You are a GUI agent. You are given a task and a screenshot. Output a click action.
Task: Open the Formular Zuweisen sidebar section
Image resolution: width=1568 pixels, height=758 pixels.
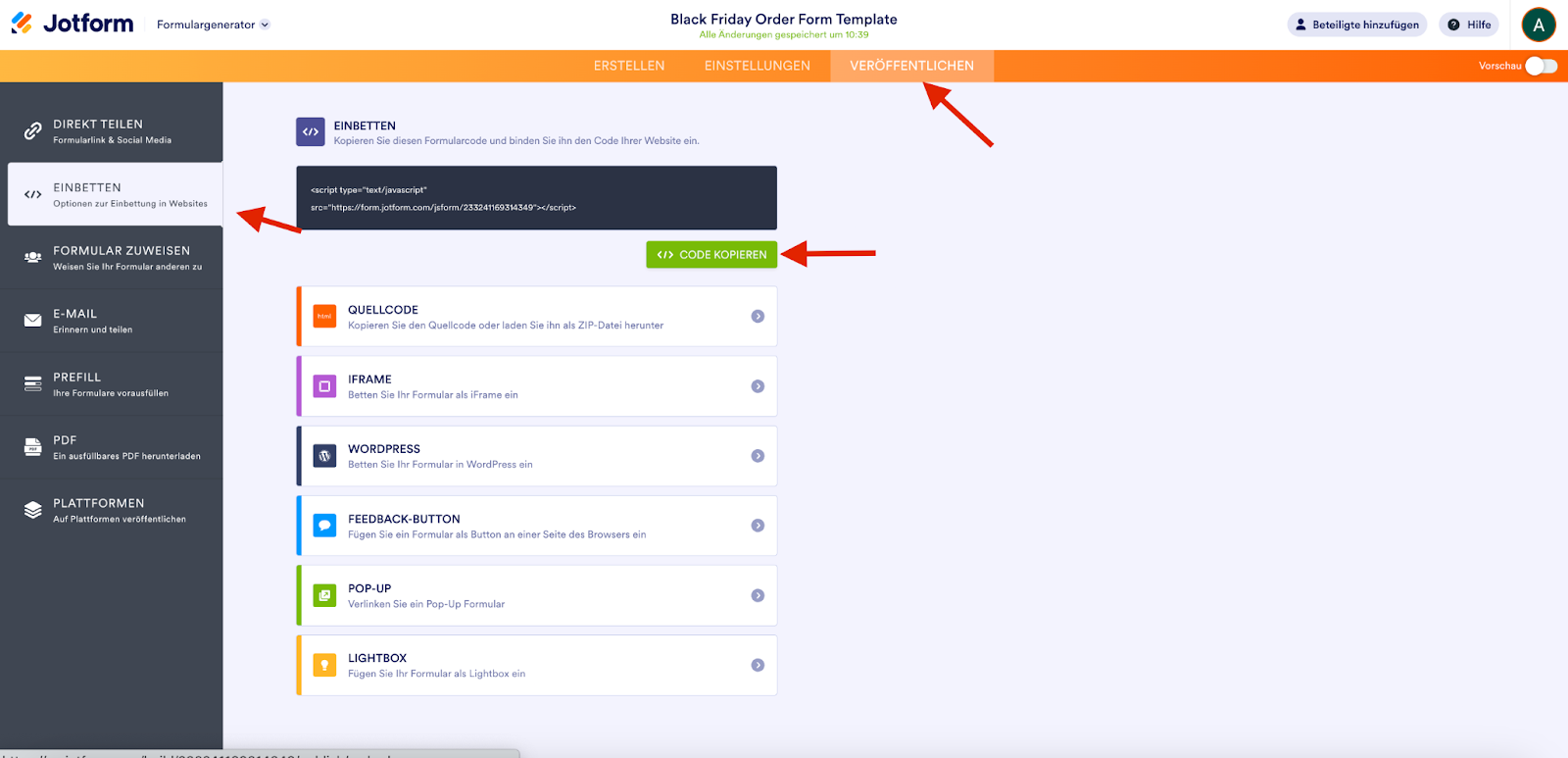pyautogui.click(x=112, y=257)
